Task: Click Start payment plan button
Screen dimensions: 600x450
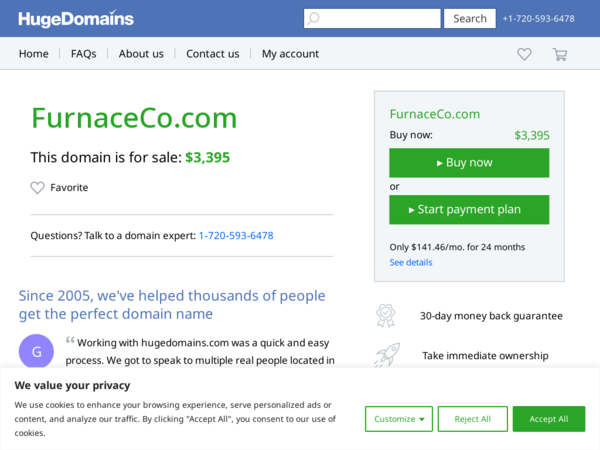Action: tap(469, 210)
